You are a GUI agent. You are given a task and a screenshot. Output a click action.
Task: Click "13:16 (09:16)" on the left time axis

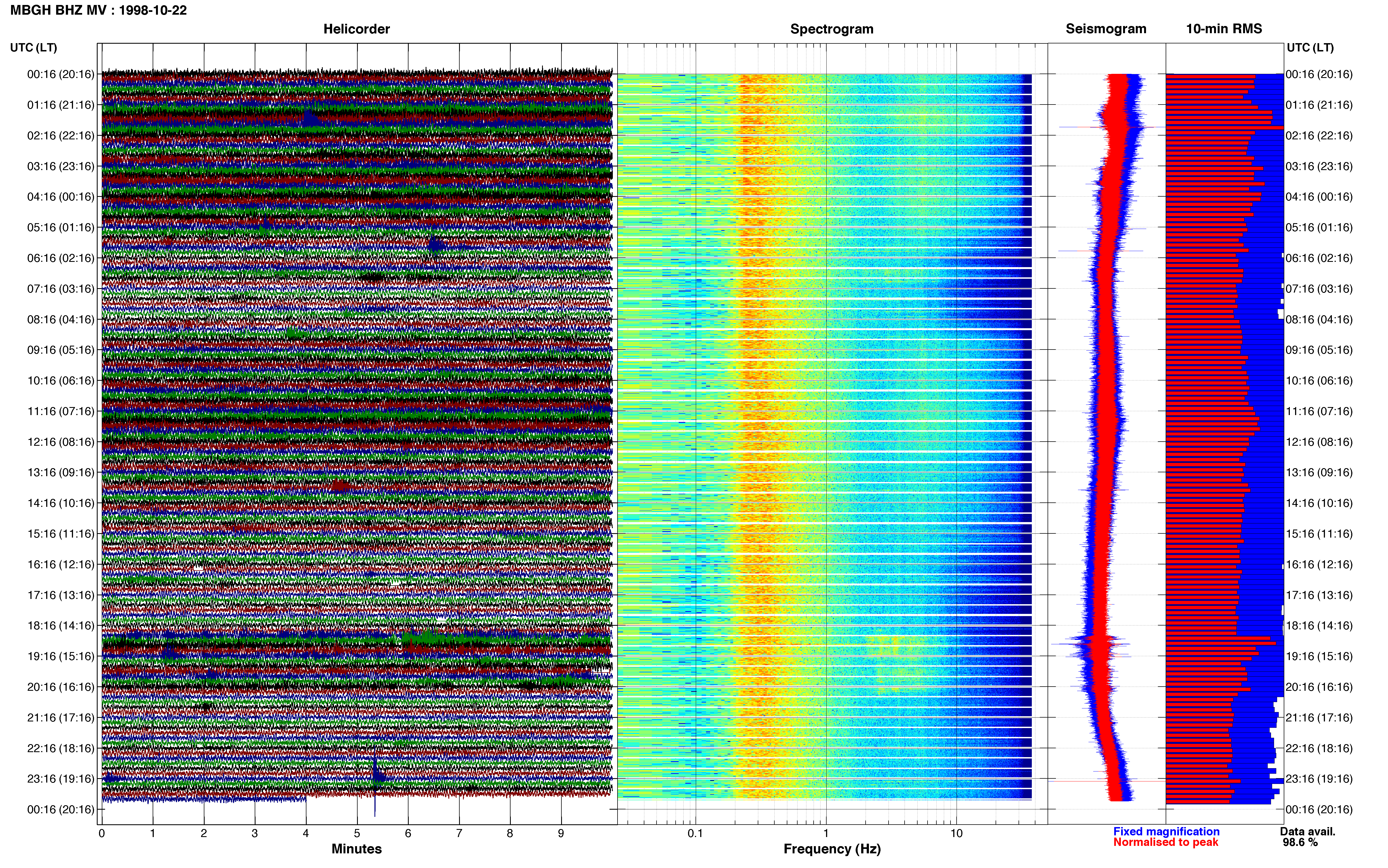pos(61,472)
